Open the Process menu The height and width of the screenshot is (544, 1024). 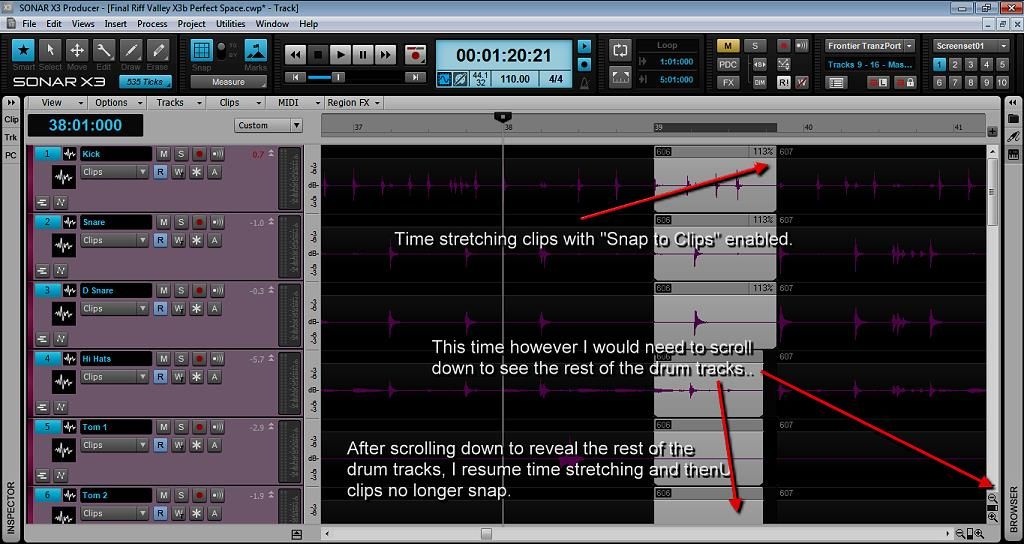click(152, 23)
